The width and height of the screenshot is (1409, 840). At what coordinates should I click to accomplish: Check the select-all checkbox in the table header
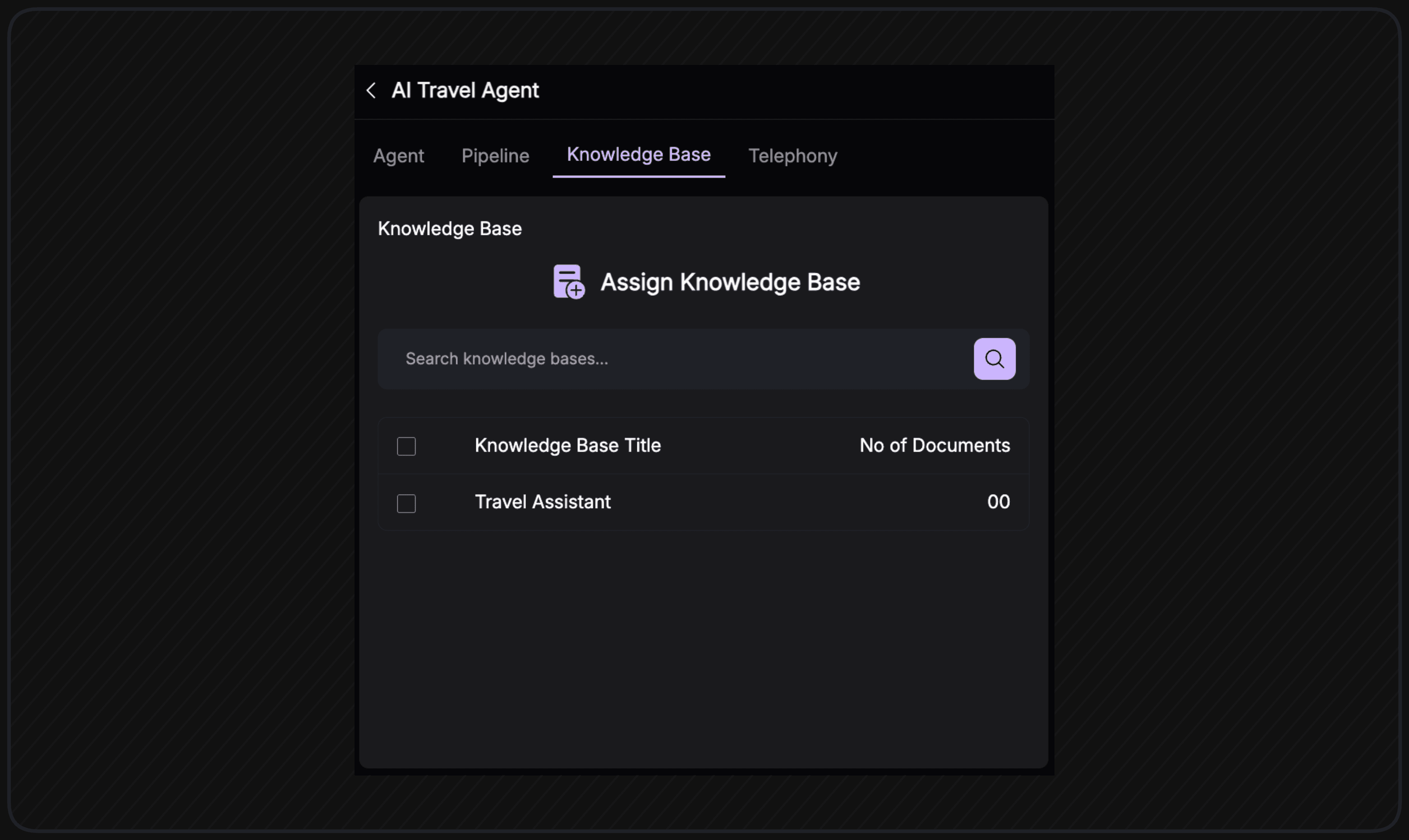(406, 446)
